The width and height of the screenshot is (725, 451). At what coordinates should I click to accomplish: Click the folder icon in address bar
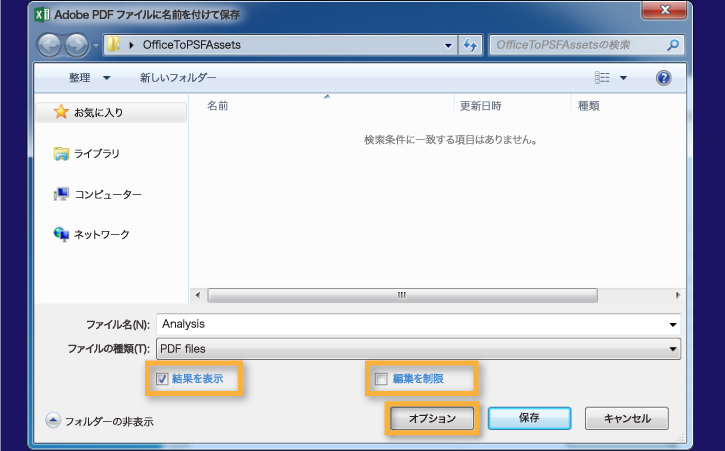(114, 45)
